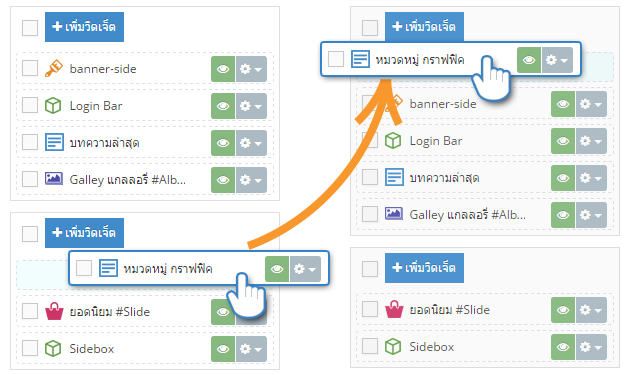
Task: Click the bottom-right เพิ่มวิดเจ็ต add widget button
Action: (424, 268)
